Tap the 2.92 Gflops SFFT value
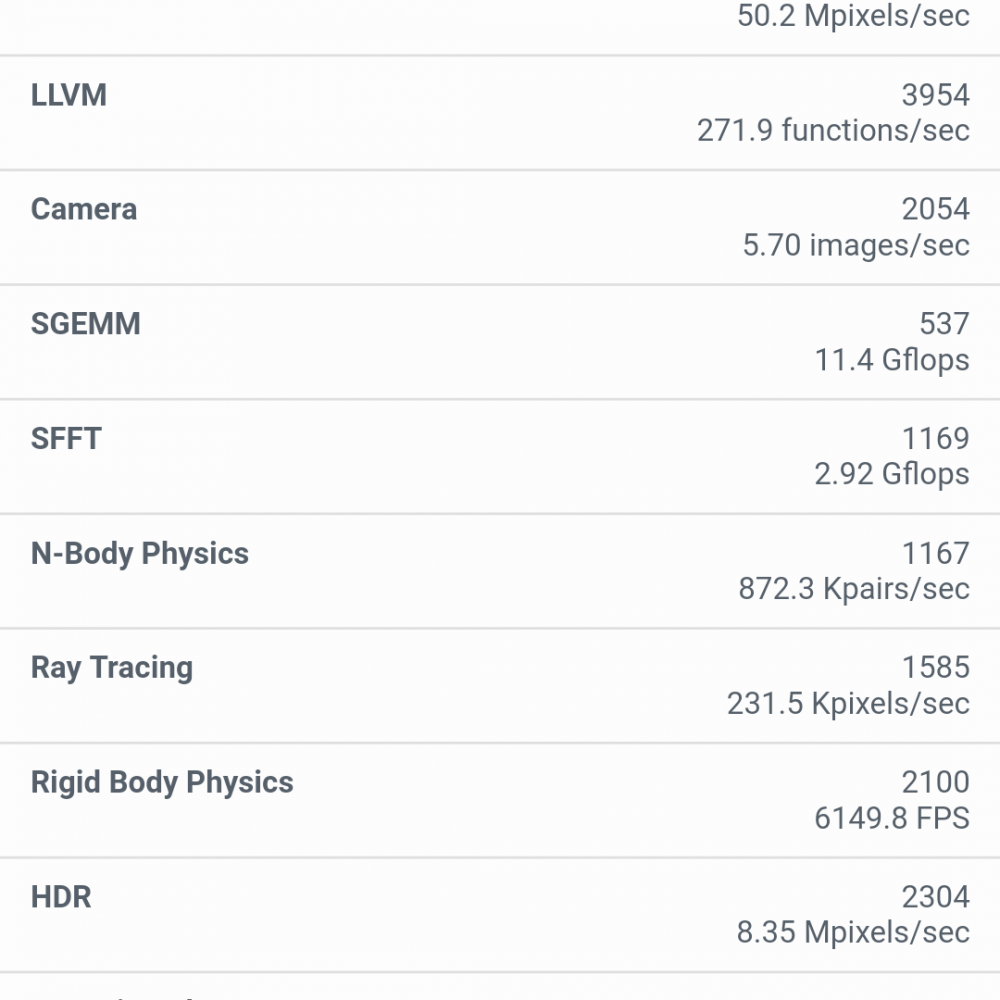The image size is (1000, 1000). pyautogui.click(x=892, y=474)
